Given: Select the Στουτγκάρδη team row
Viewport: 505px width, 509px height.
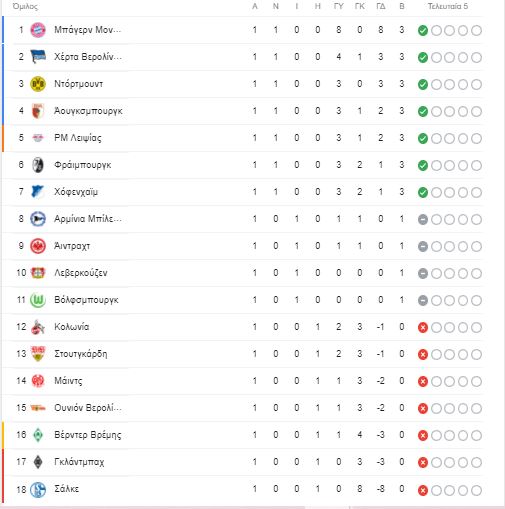Looking at the screenshot, I should pos(243,354).
